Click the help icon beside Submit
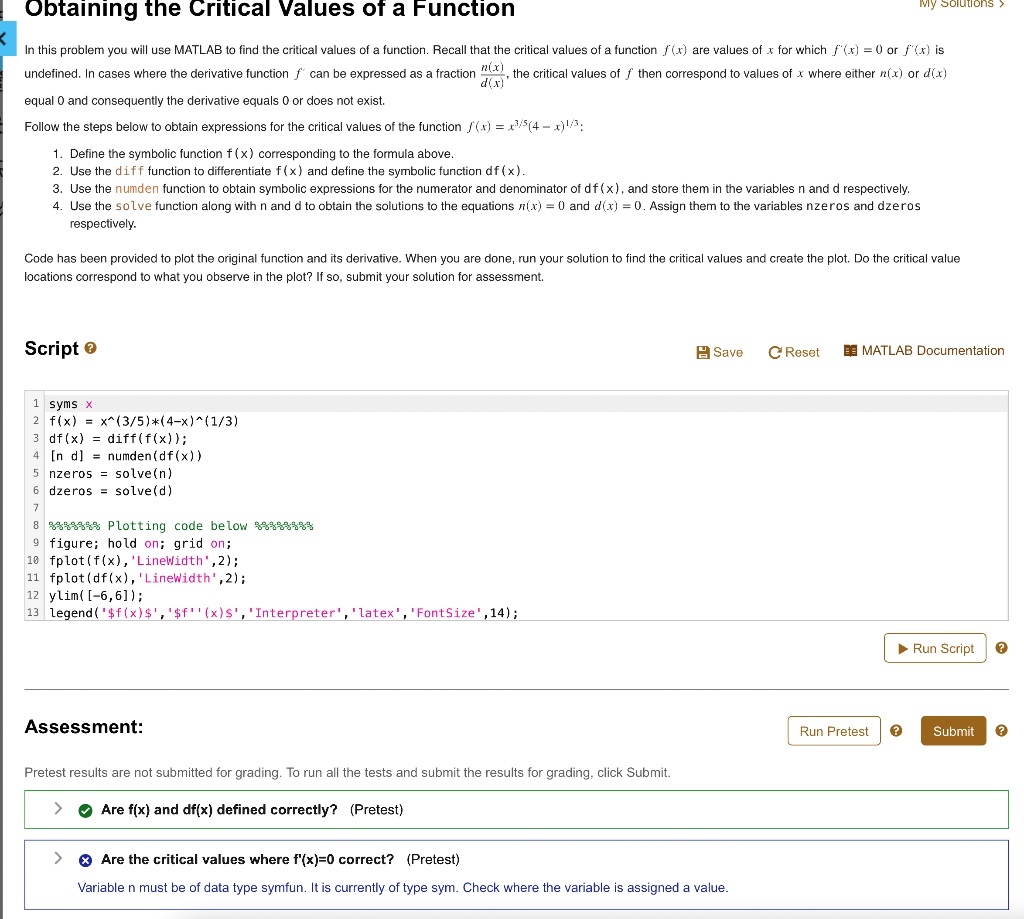Viewport: 1024px width, 919px height. [1001, 731]
